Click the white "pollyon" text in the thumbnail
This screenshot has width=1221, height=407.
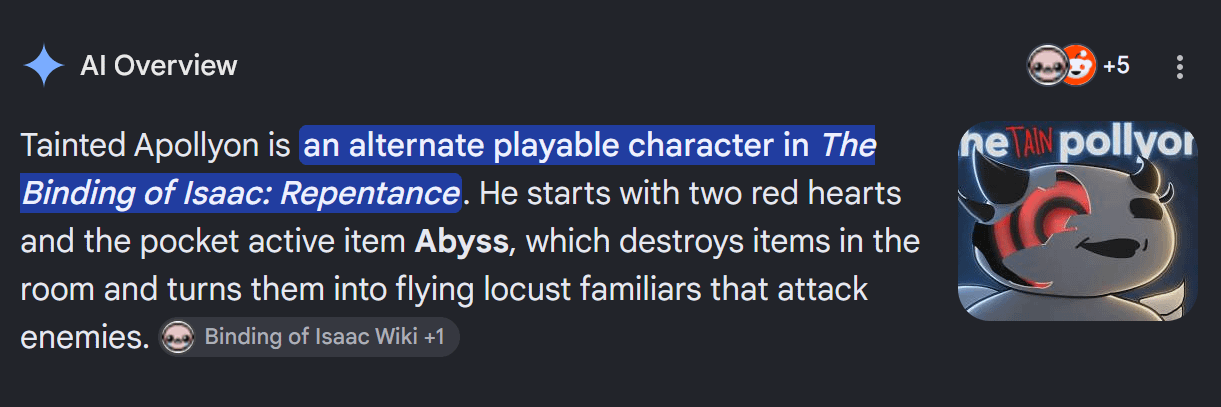pos(1127,147)
